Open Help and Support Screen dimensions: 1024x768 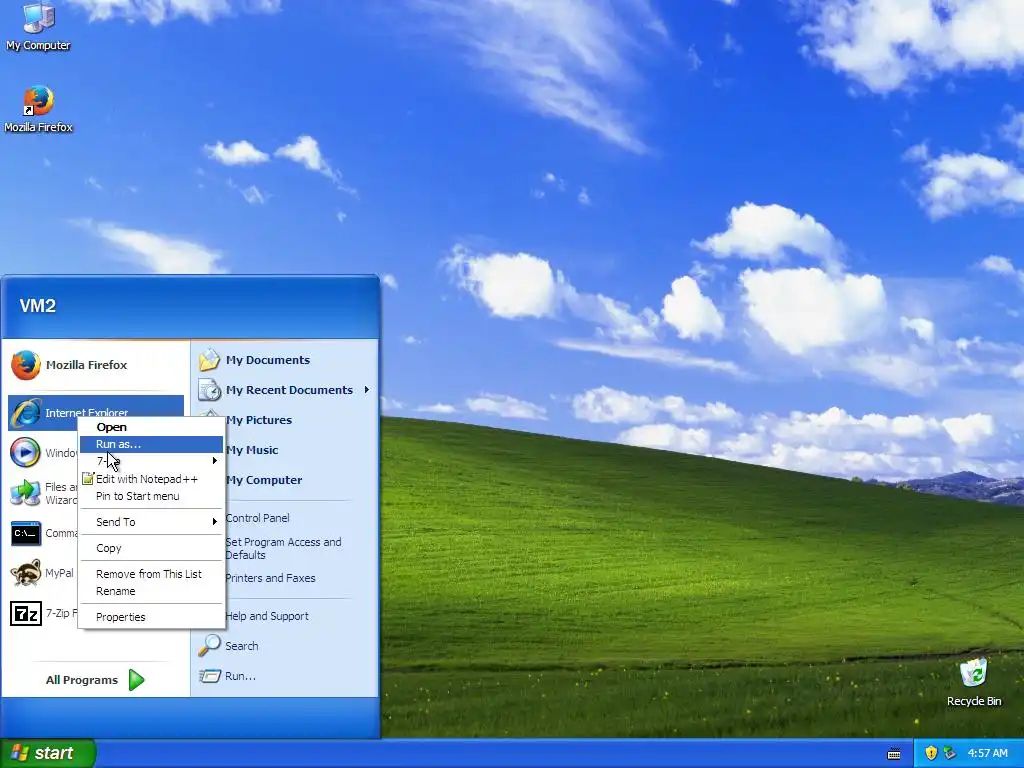[266, 616]
